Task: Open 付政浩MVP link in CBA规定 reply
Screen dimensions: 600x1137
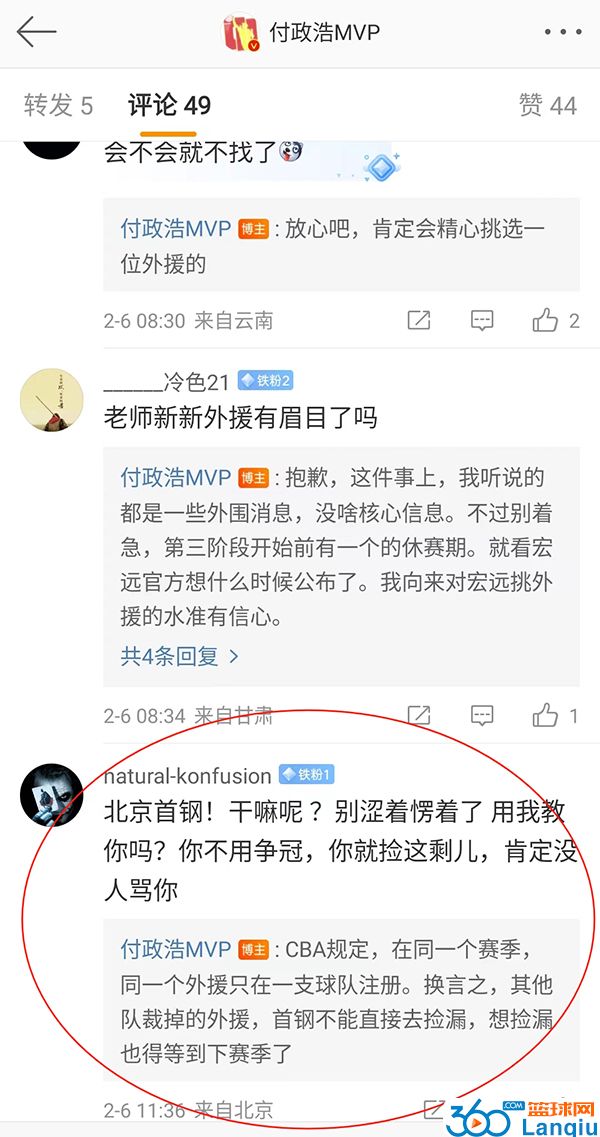Action: pyautogui.click(x=176, y=948)
